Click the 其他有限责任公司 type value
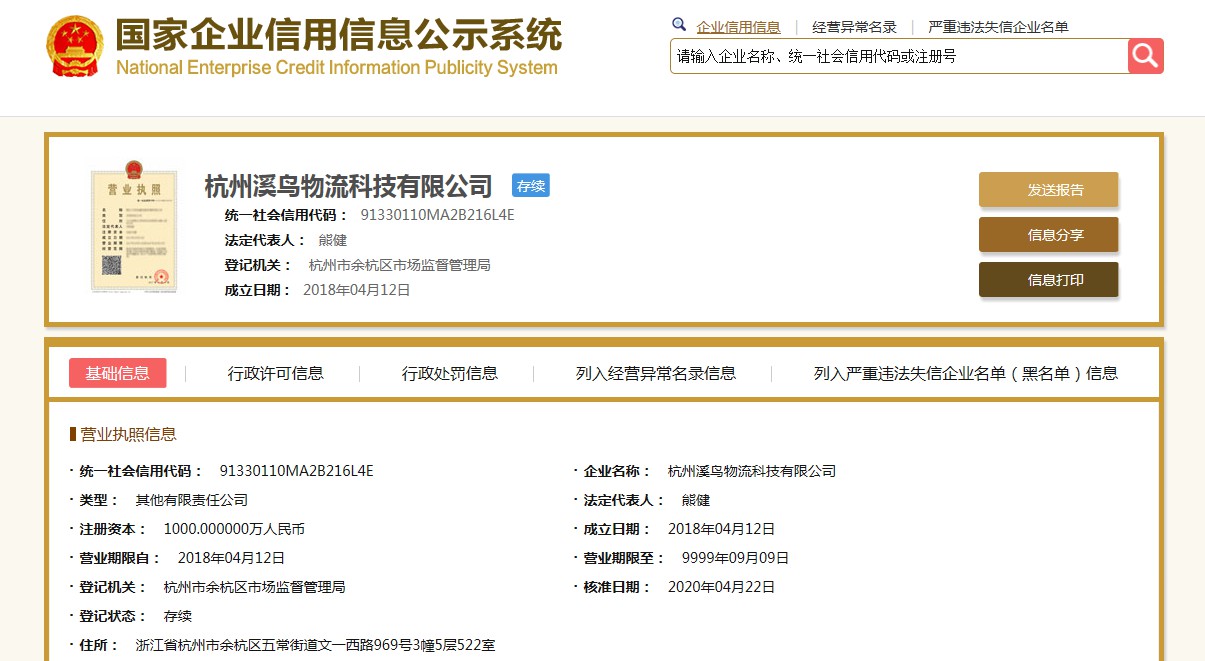The width and height of the screenshot is (1205, 661). (x=192, y=500)
